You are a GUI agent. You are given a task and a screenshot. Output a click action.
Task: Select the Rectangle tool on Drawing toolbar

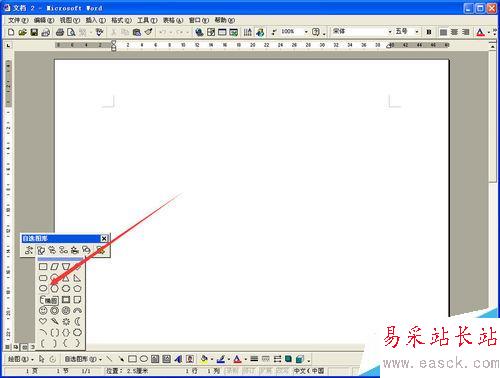tap(132, 359)
